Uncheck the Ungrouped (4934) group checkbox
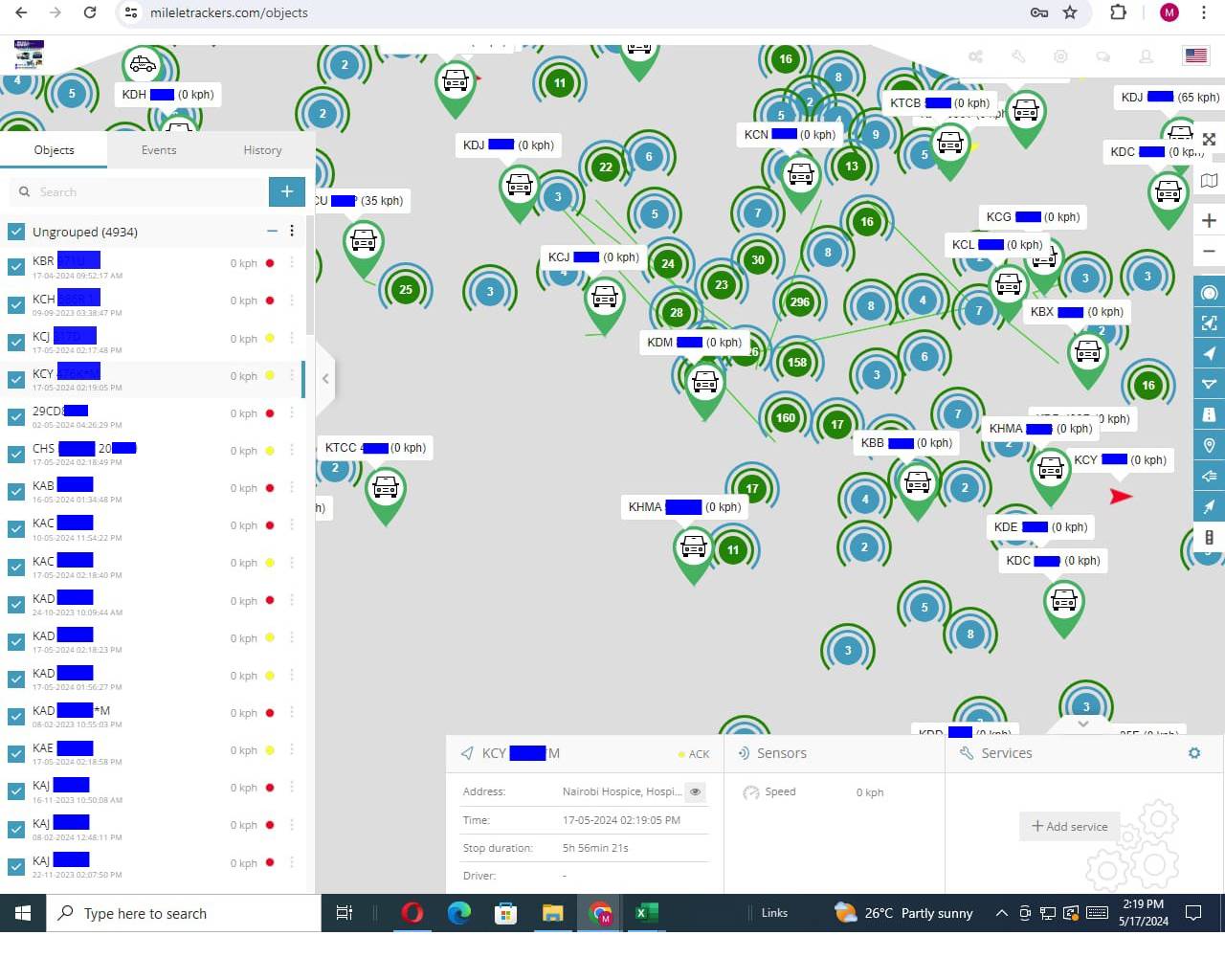Viewport: 1225px width, 980px height. tap(15, 231)
